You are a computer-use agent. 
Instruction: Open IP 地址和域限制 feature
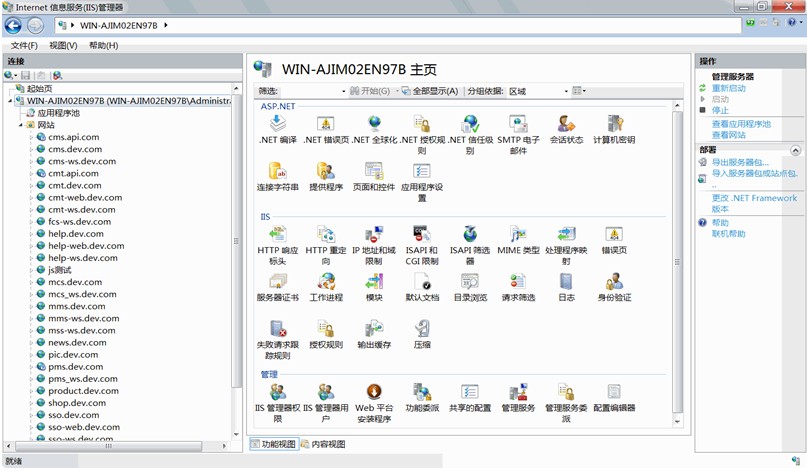click(374, 245)
